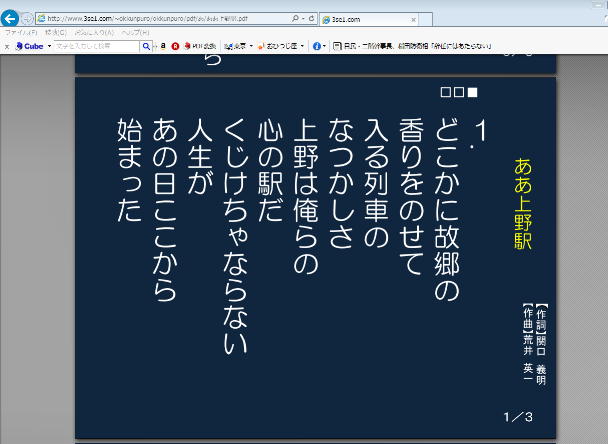Open the ファイル(F) menu

point(21,33)
